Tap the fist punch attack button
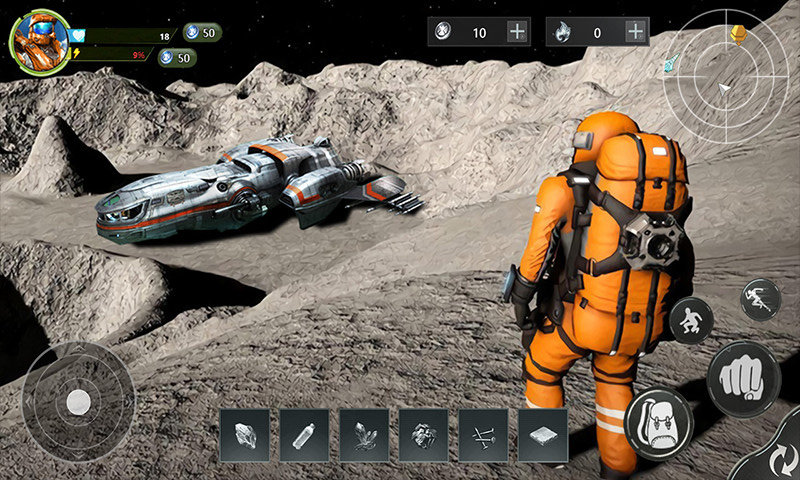 point(743,377)
